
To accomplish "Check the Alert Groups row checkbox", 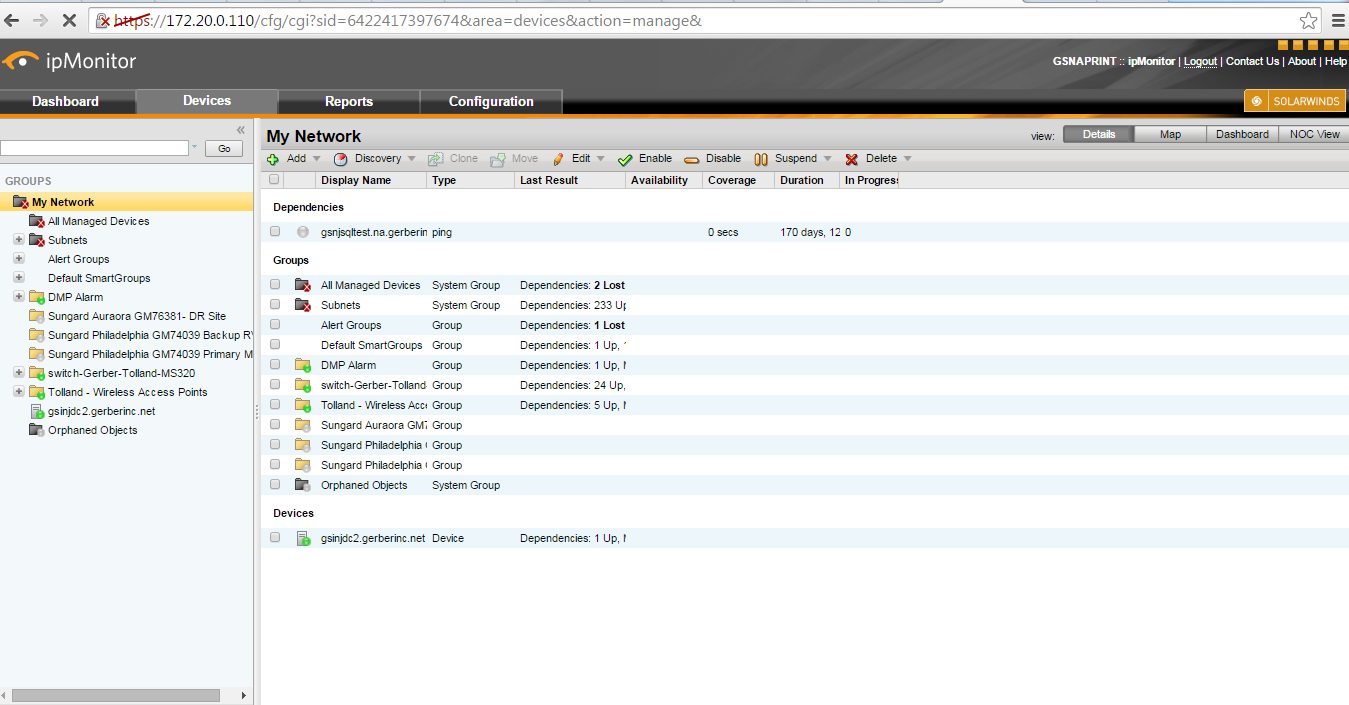I will (x=275, y=325).
